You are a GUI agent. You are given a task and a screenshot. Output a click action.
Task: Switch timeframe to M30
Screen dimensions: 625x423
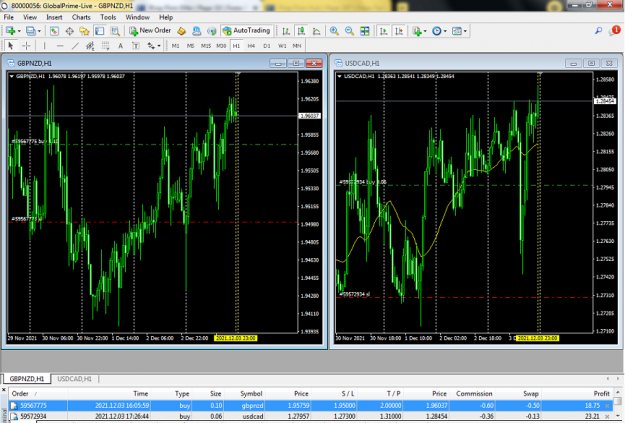tap(221, 46)
